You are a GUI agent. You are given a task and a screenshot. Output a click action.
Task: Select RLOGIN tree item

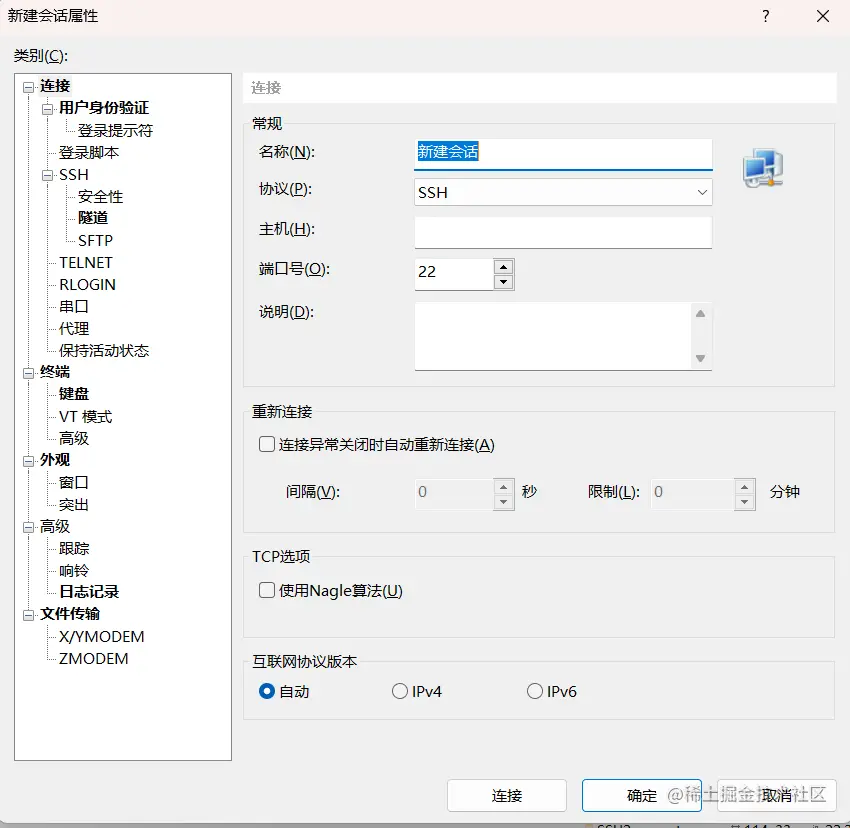[x=87, y=285]
